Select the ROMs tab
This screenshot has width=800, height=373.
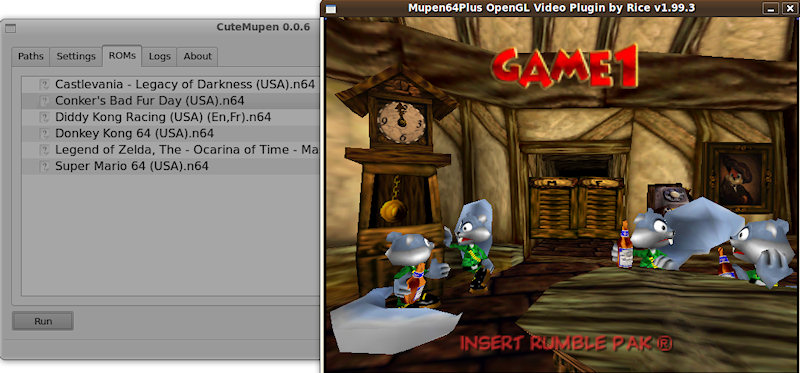click(122, 56)
